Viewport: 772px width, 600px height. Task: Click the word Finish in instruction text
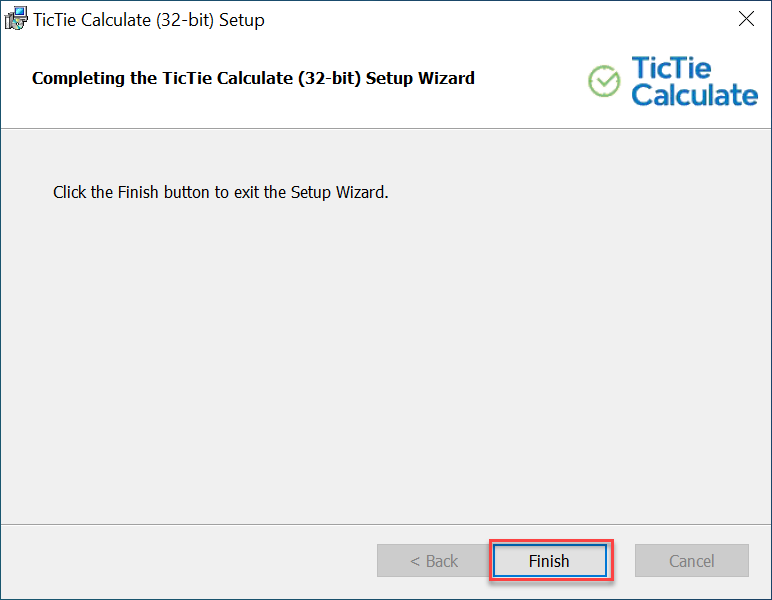tap(138, 192)
